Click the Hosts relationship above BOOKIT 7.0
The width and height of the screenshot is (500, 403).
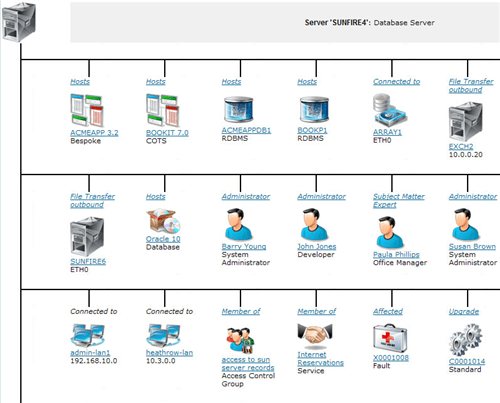click(156, 82)
